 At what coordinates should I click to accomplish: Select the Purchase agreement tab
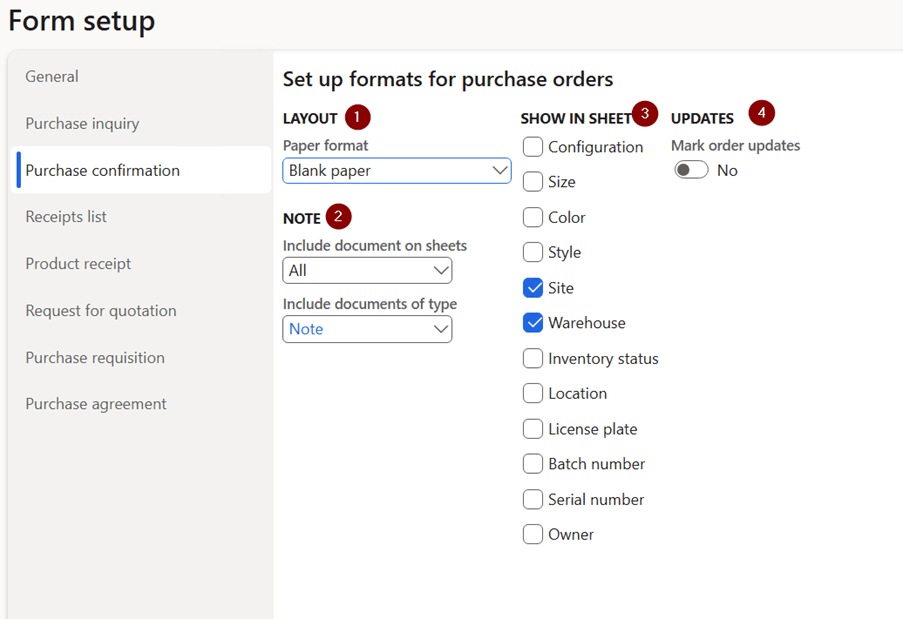(96, 404)
